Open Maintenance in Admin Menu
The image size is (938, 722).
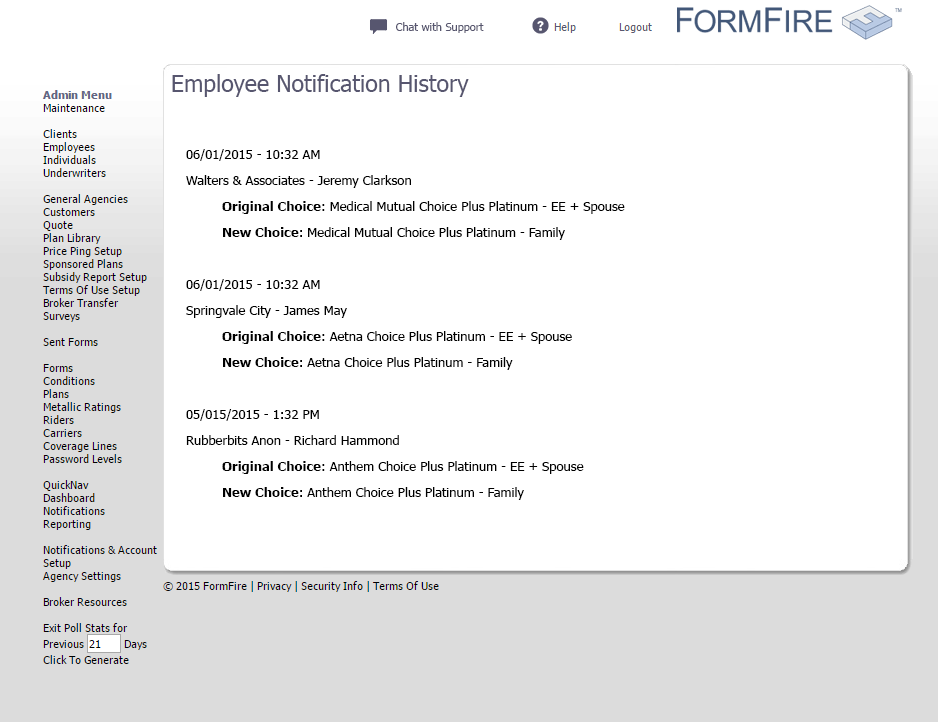74,108
